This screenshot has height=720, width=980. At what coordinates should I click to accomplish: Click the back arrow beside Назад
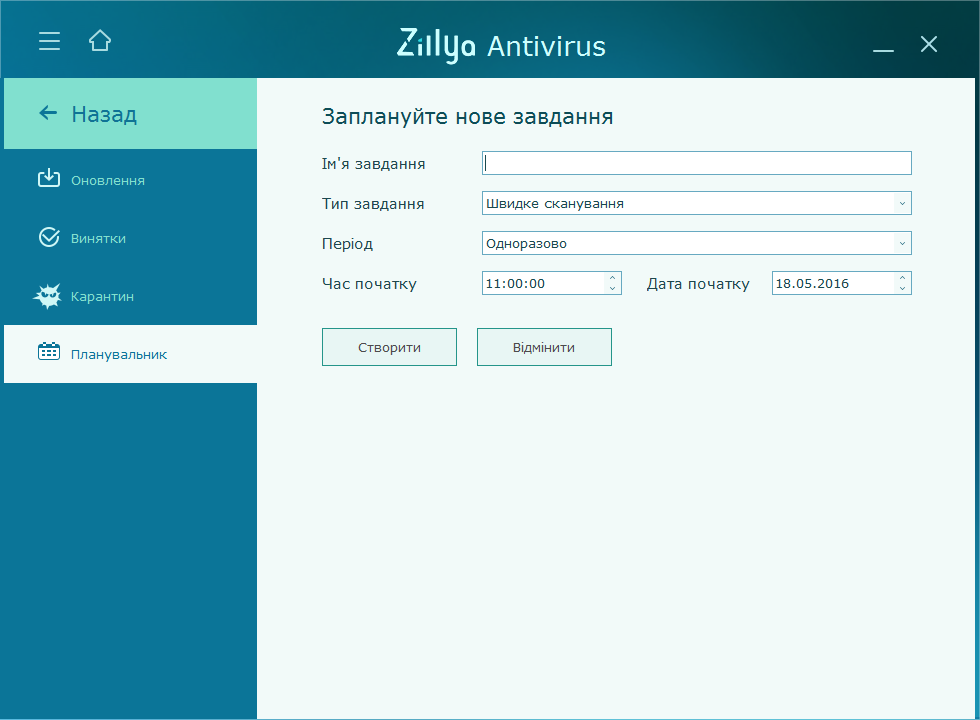coord(47,113)
